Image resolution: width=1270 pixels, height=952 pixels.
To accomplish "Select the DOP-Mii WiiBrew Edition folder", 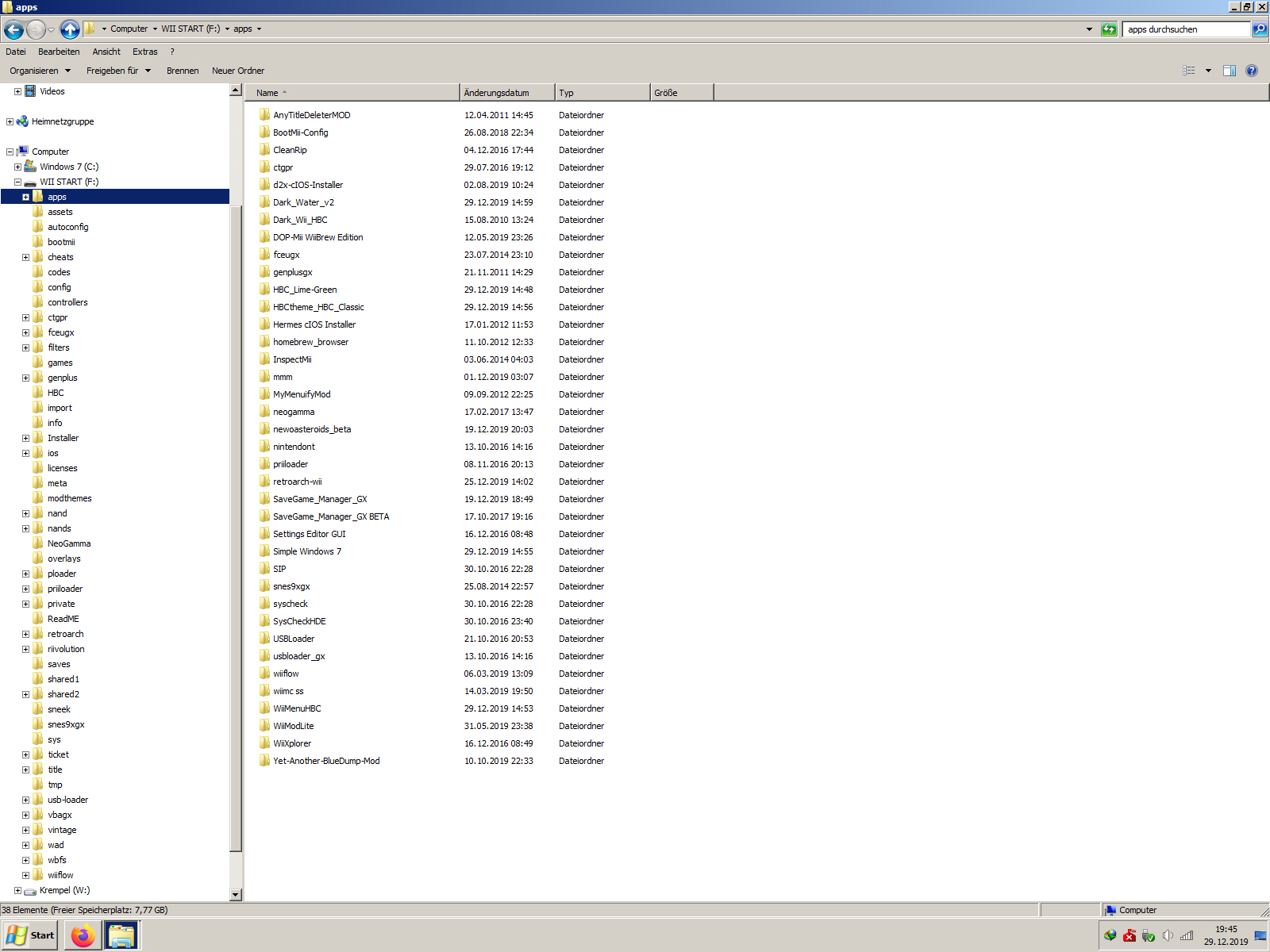I will point(318,237).
